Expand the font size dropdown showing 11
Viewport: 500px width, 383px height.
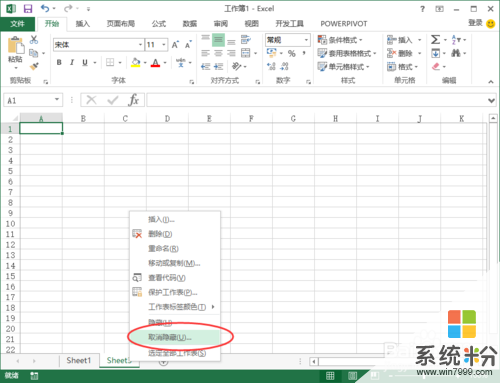click(x=156, y=45)
